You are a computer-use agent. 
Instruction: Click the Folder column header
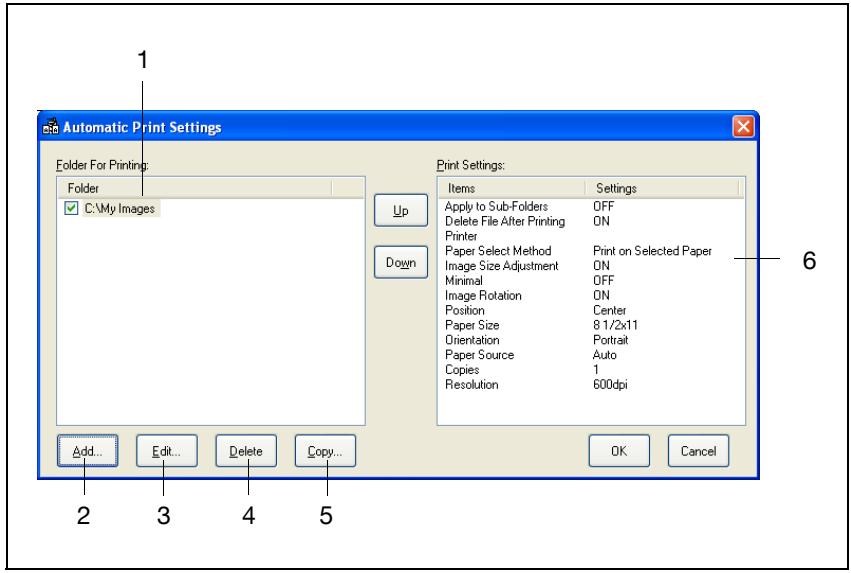click(x=194, y=188)
